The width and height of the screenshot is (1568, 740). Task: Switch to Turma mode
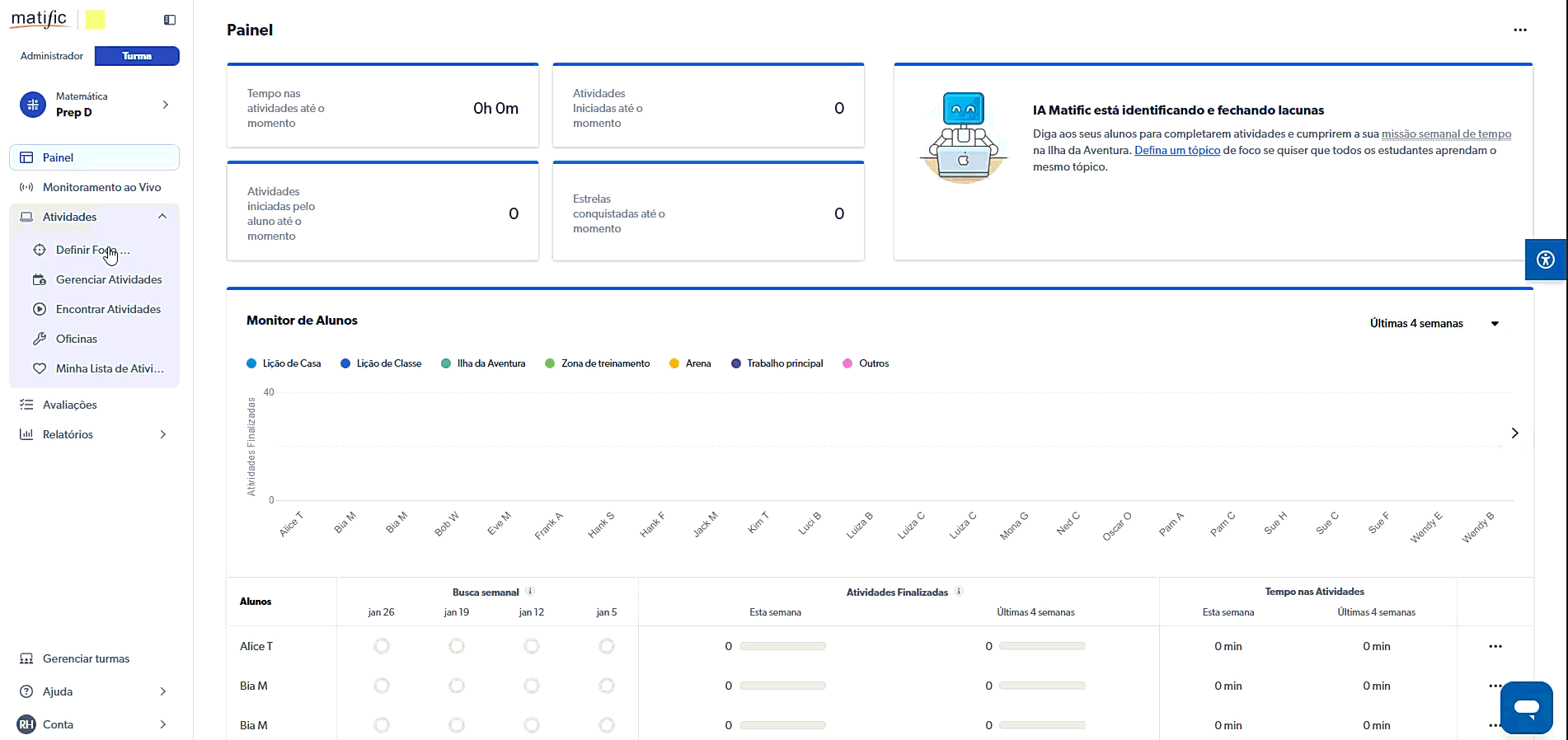[x=137, y=56]
